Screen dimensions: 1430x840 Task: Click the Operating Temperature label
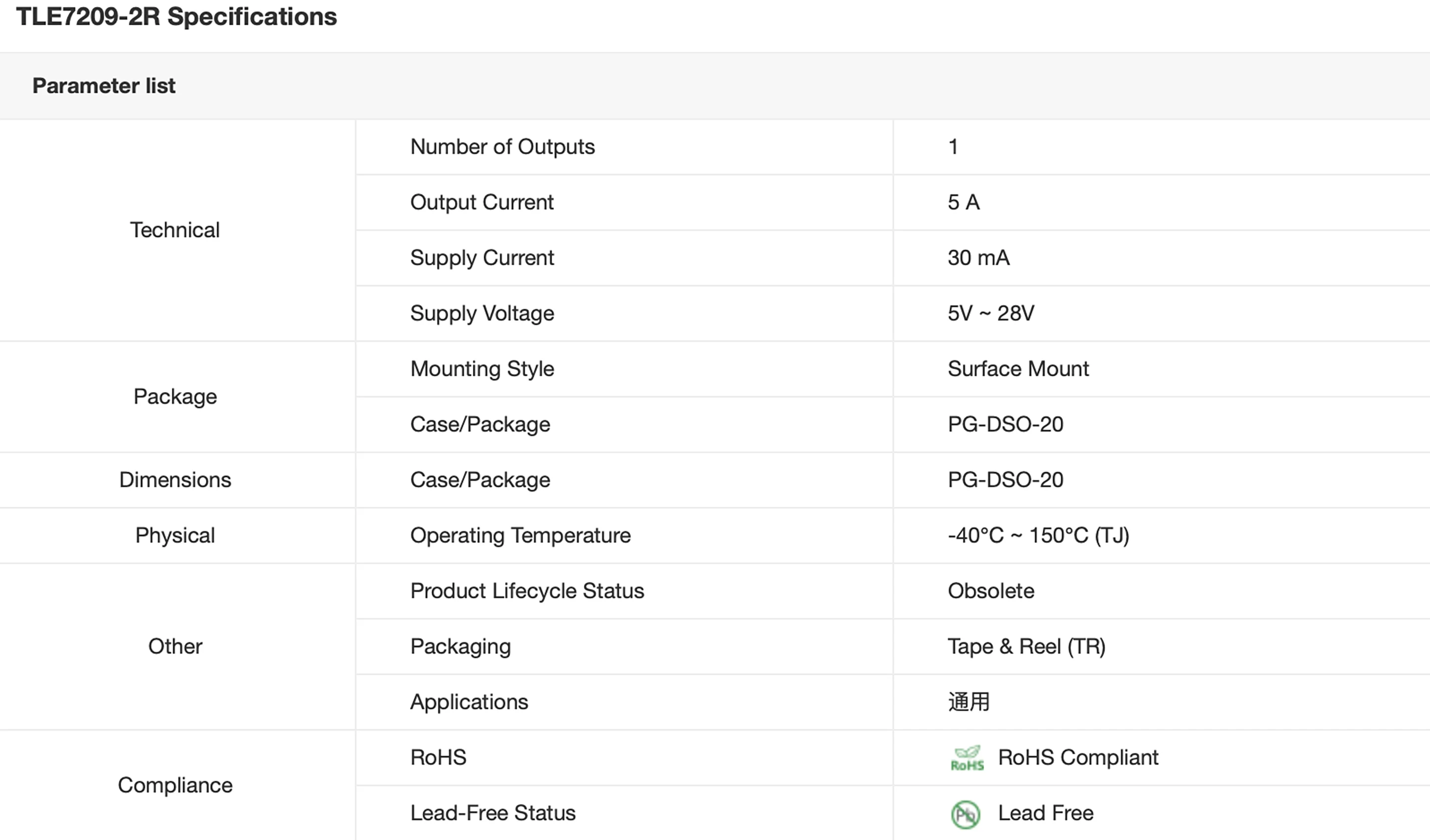point(520,536)
